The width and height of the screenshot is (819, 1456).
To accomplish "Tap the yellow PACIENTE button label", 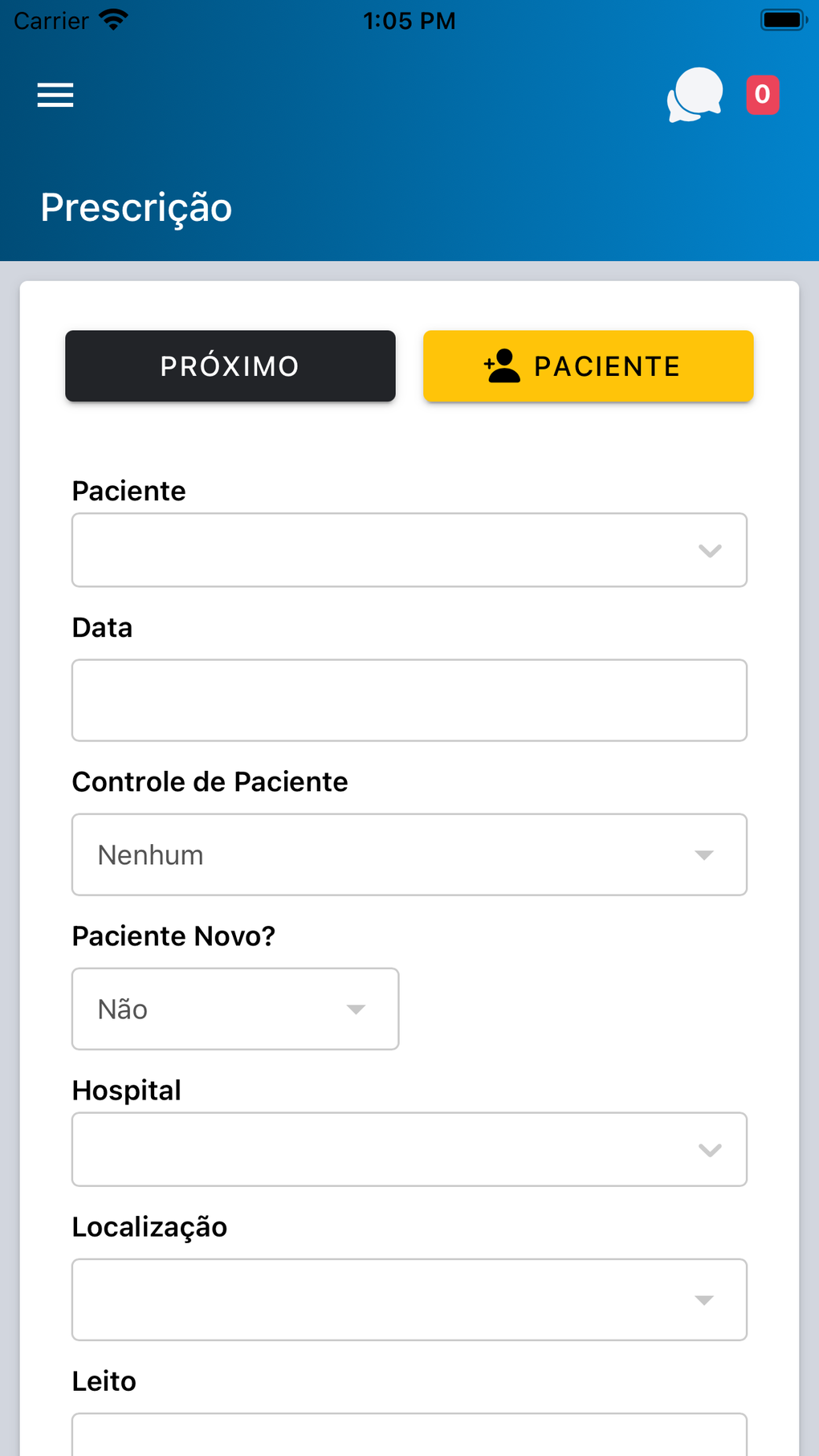I will point(607,366).
